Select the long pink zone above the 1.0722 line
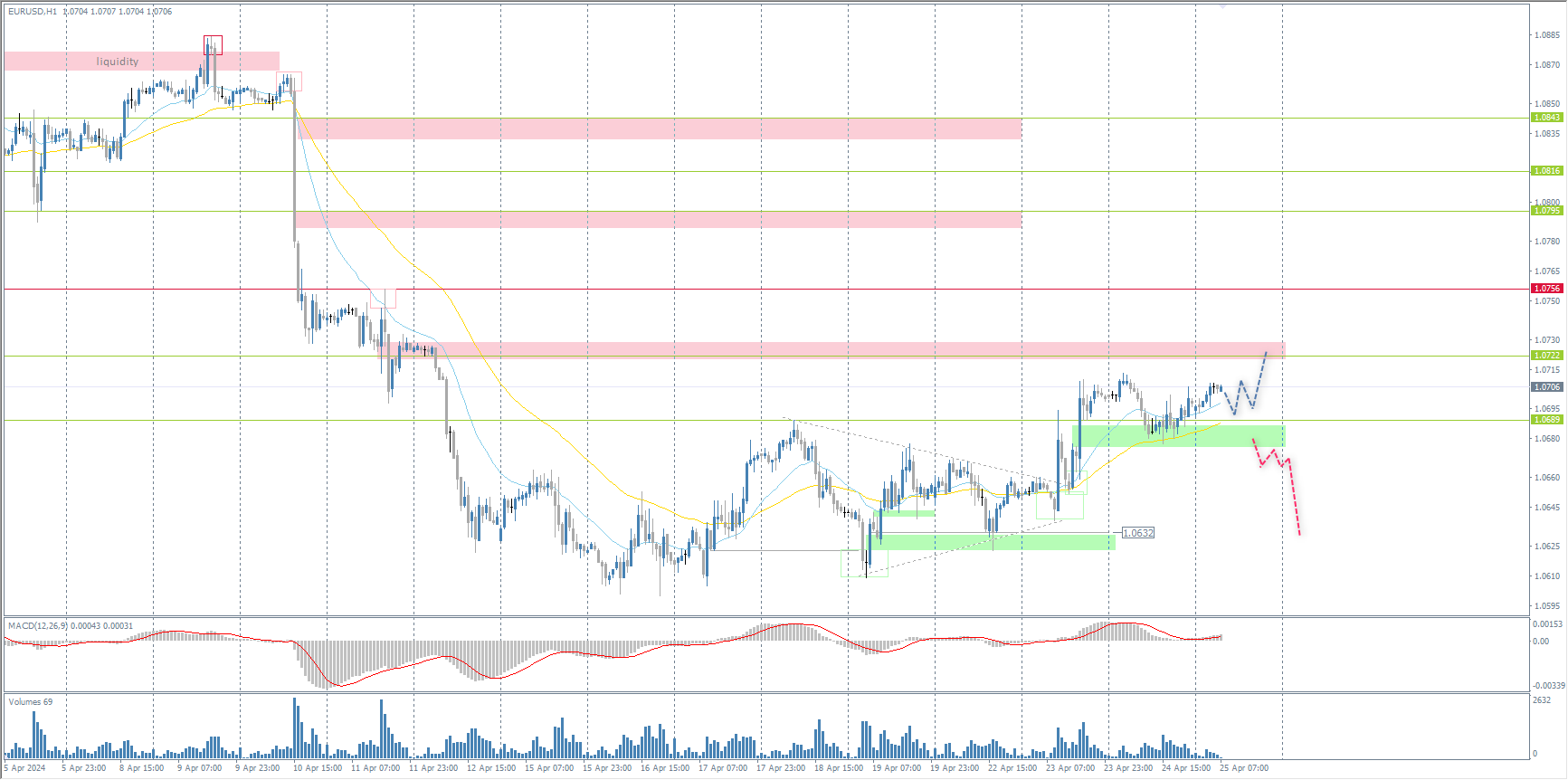1568x780 pixels. pyautogui.click(x=831, y=350)
